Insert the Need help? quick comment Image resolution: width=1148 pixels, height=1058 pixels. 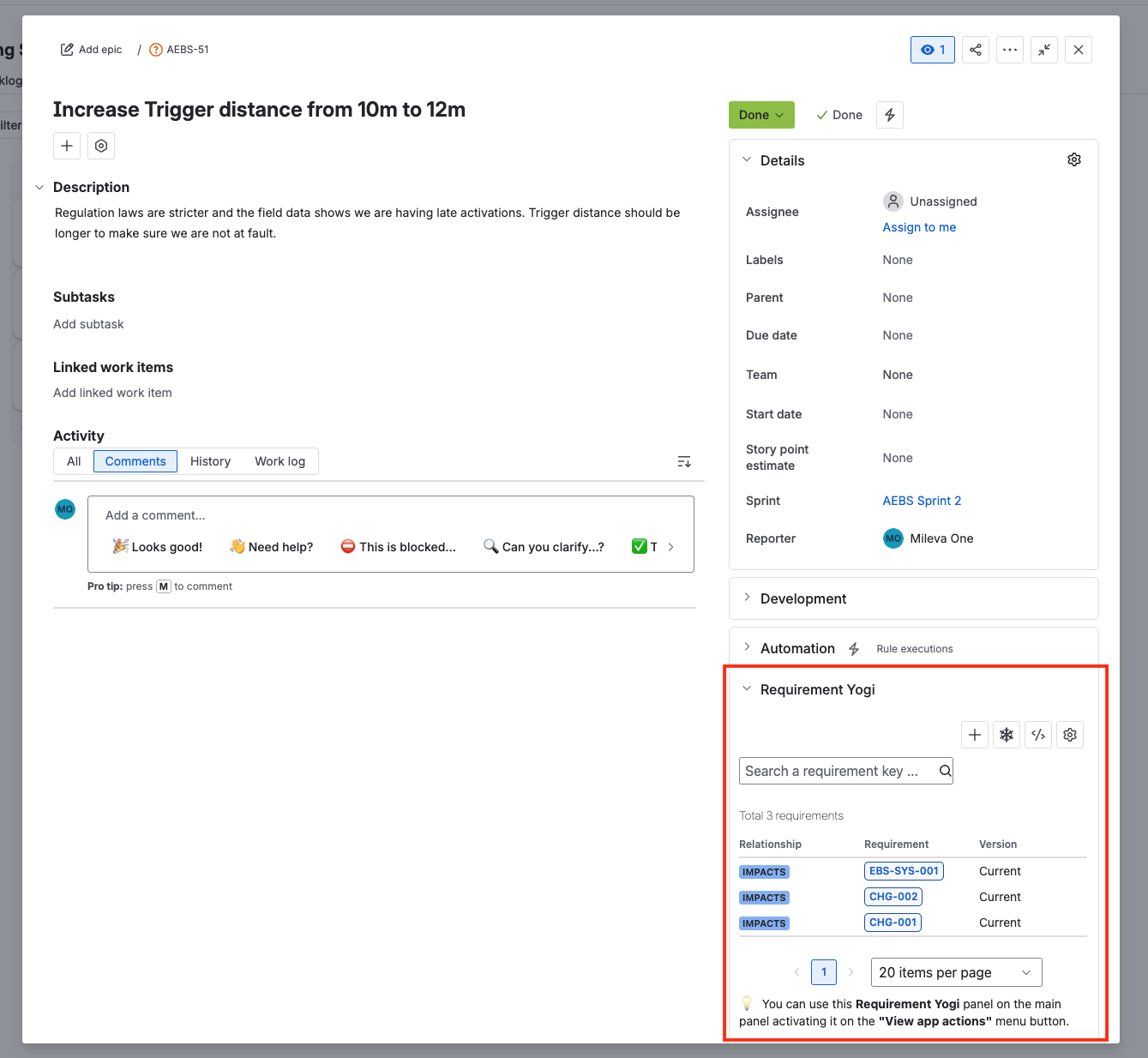pos(271,547)
